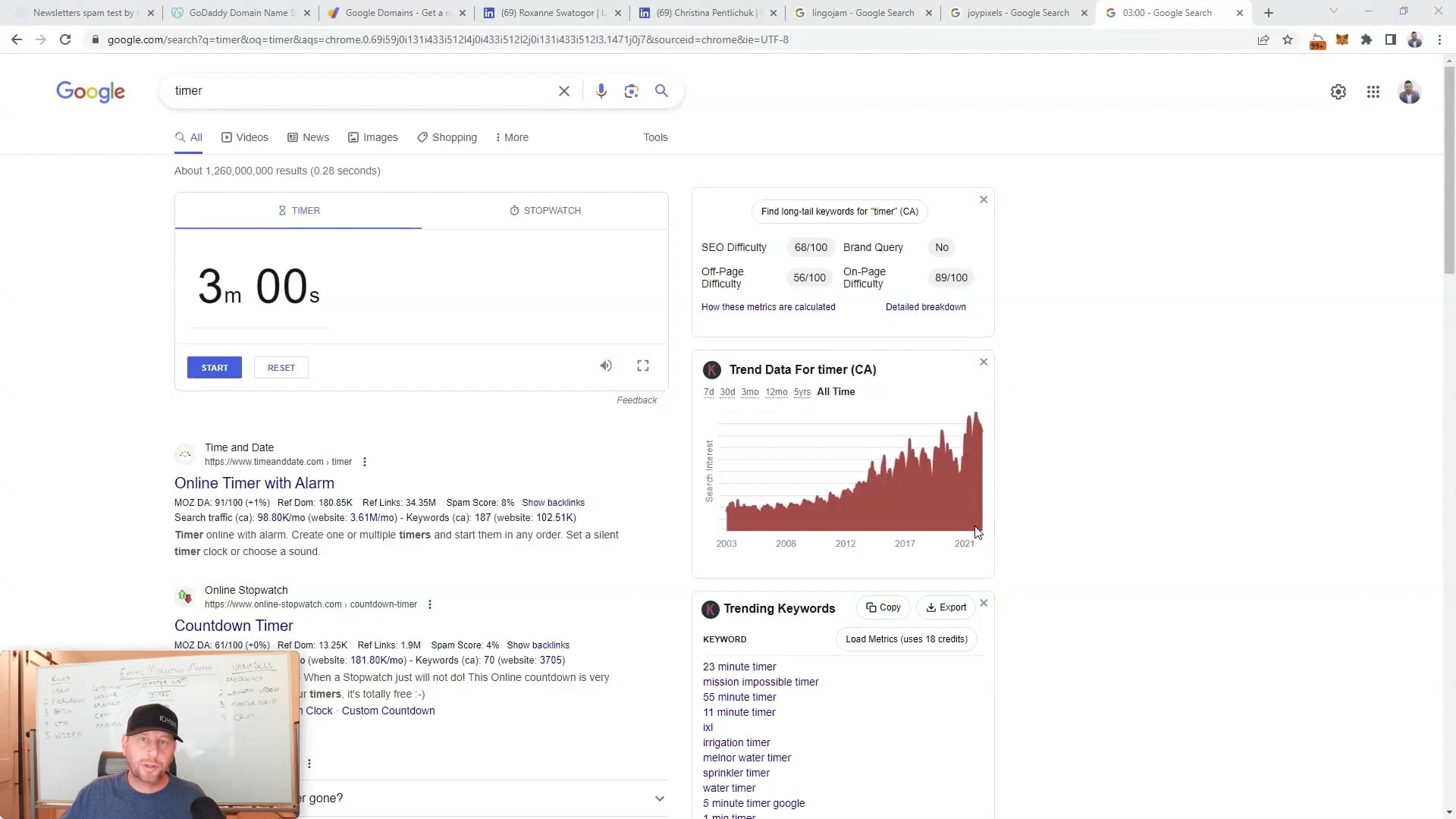Open options menu on Time and Date result
1456x819 pixels.
365,461
